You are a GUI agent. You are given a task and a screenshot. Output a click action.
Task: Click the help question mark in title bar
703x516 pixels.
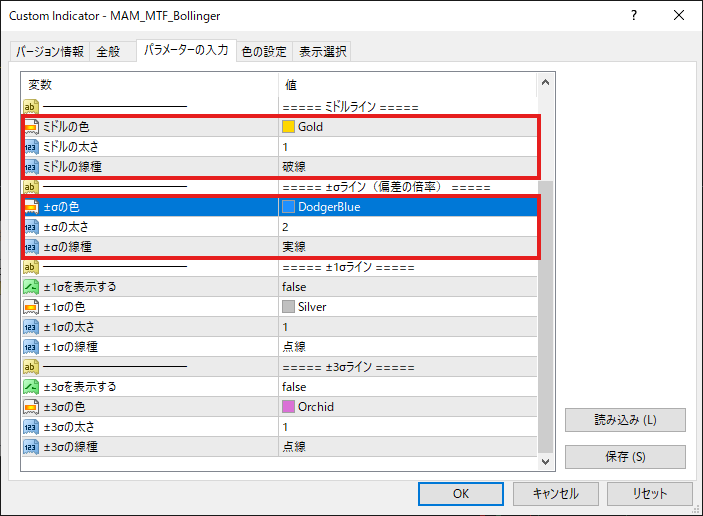(x=634, y=15)
